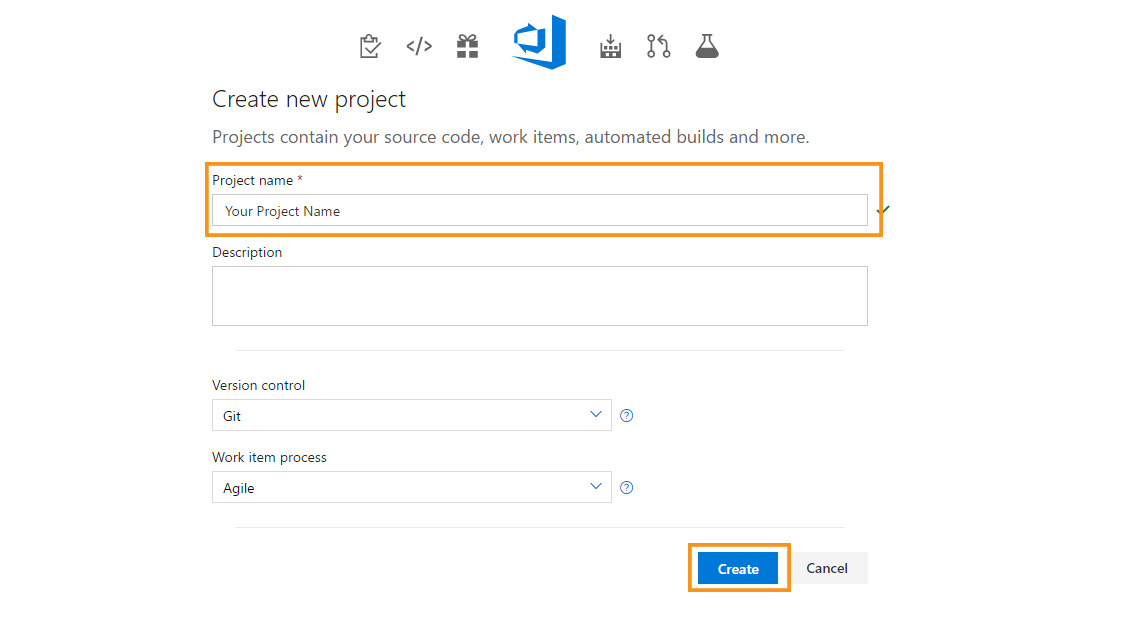The height and width of the screenshot is (640, 1131).
Task: Click the Version control label text
Action: [258, 385]
